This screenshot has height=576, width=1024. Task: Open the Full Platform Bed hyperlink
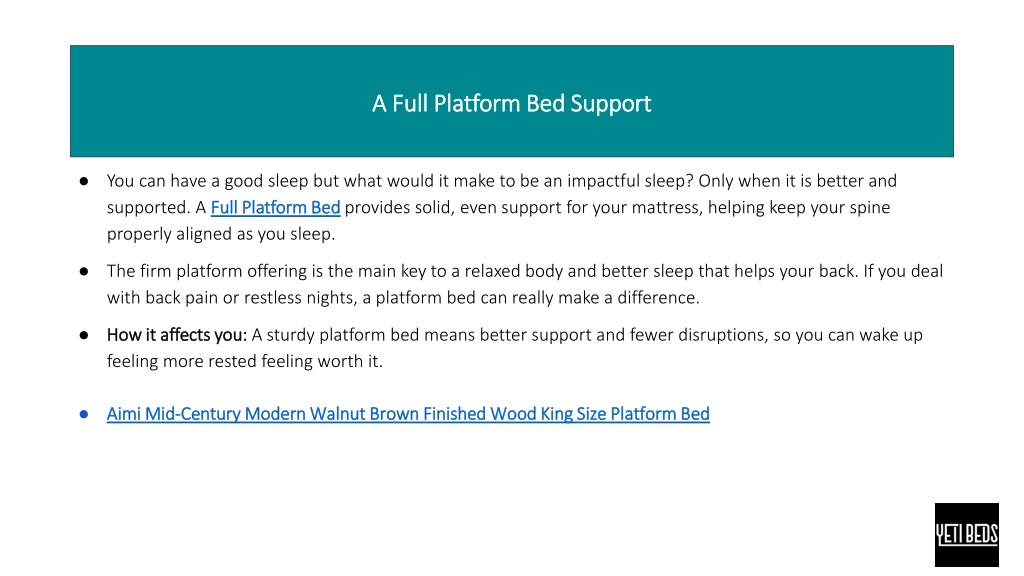[x=275, y=208]
